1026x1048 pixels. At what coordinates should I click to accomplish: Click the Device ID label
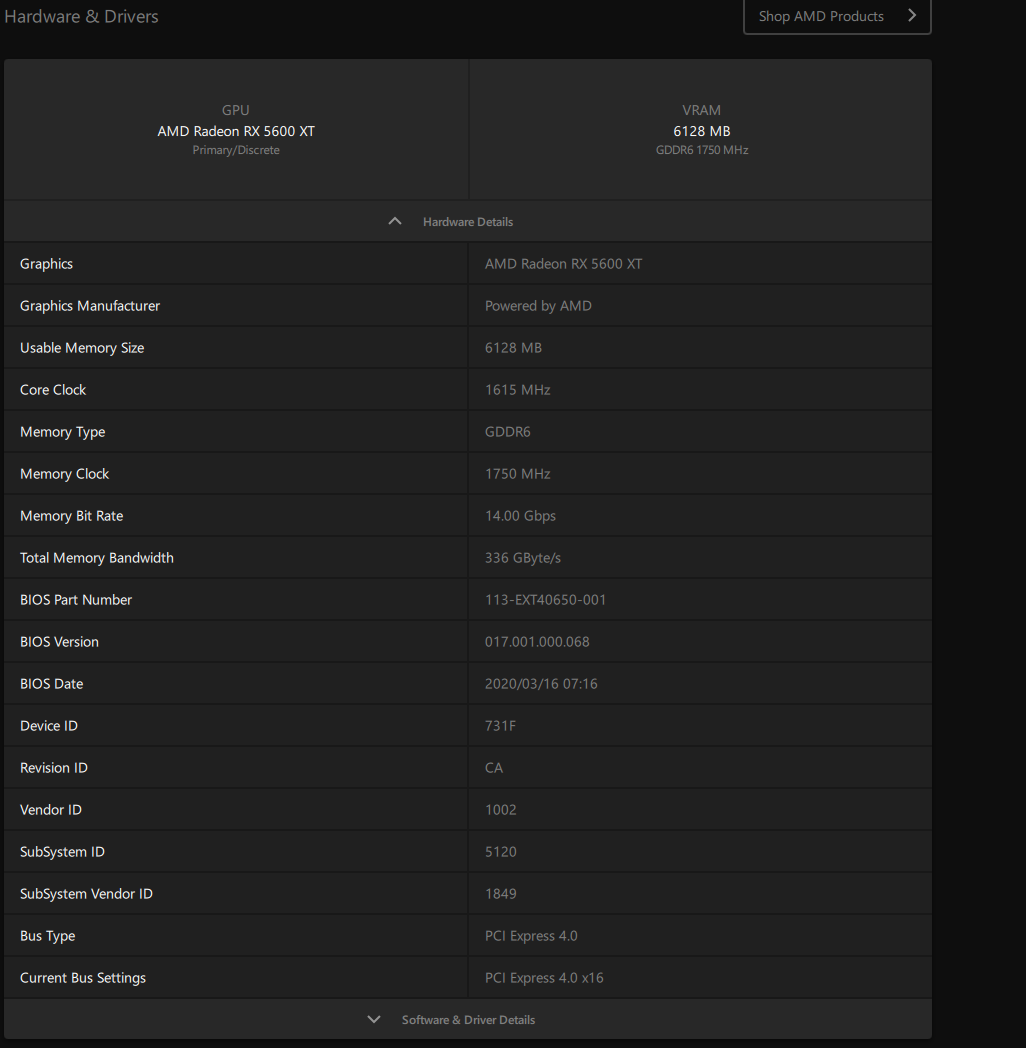click(49, 726)
